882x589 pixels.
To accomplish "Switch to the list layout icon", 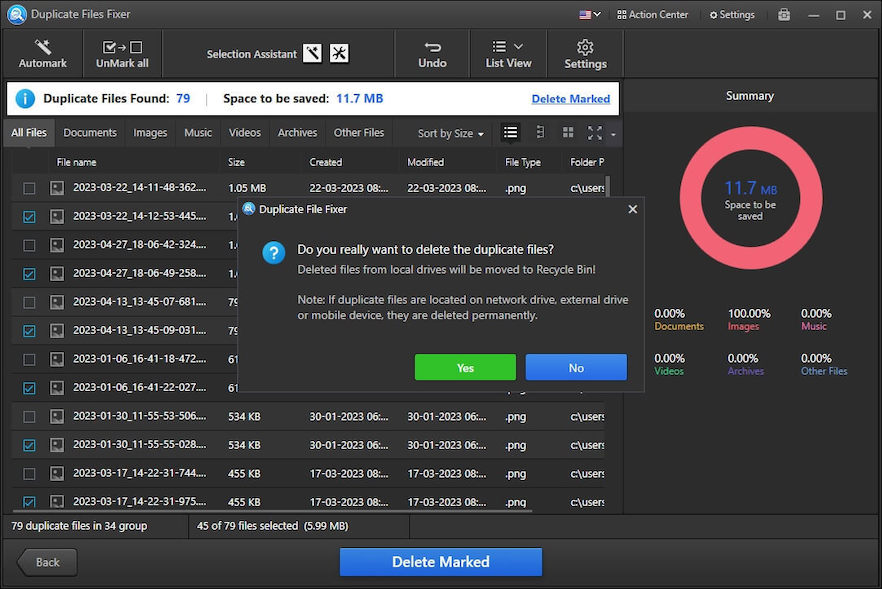I will pyautogui.click(x=511, y=133).
